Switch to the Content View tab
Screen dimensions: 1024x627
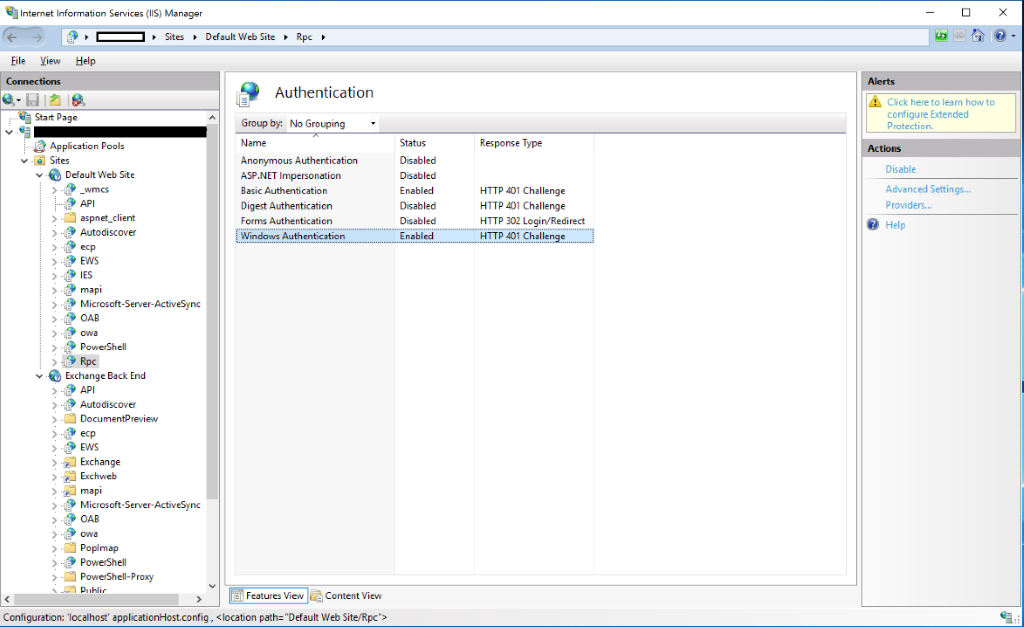click(346, 596)
